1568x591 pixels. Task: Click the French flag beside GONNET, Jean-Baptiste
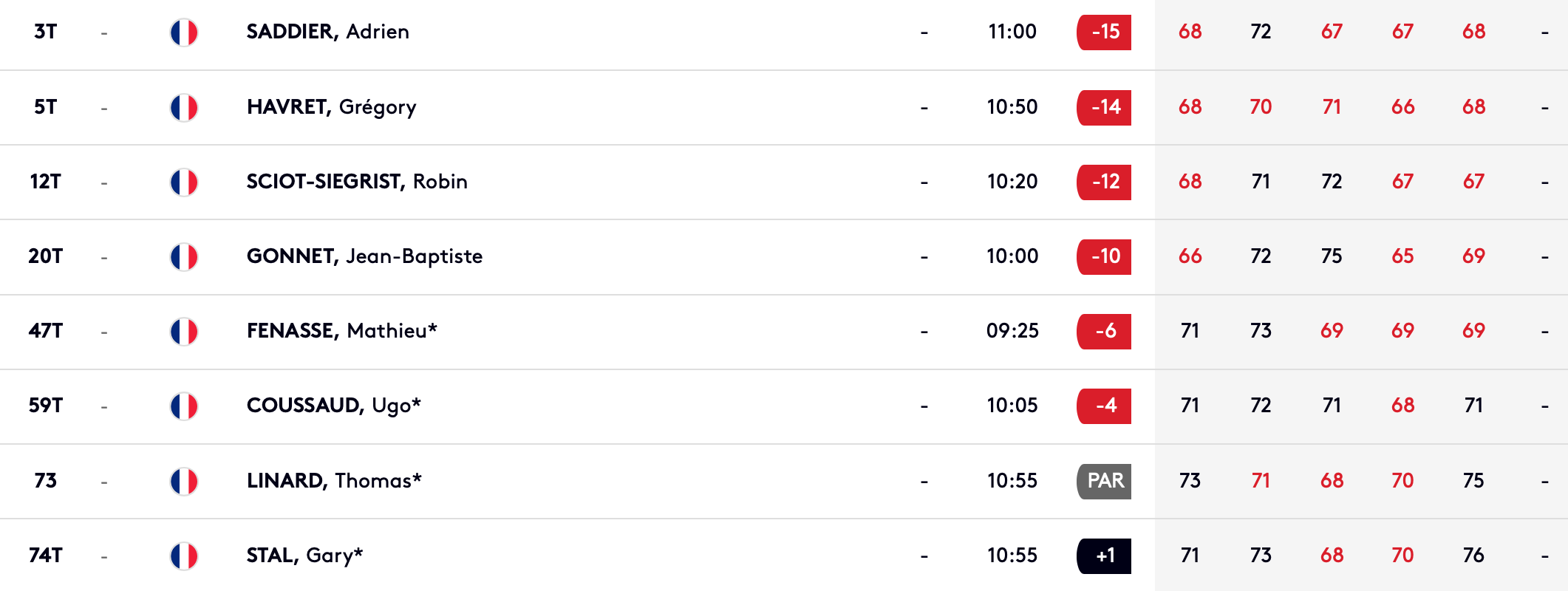pos(184,257)
